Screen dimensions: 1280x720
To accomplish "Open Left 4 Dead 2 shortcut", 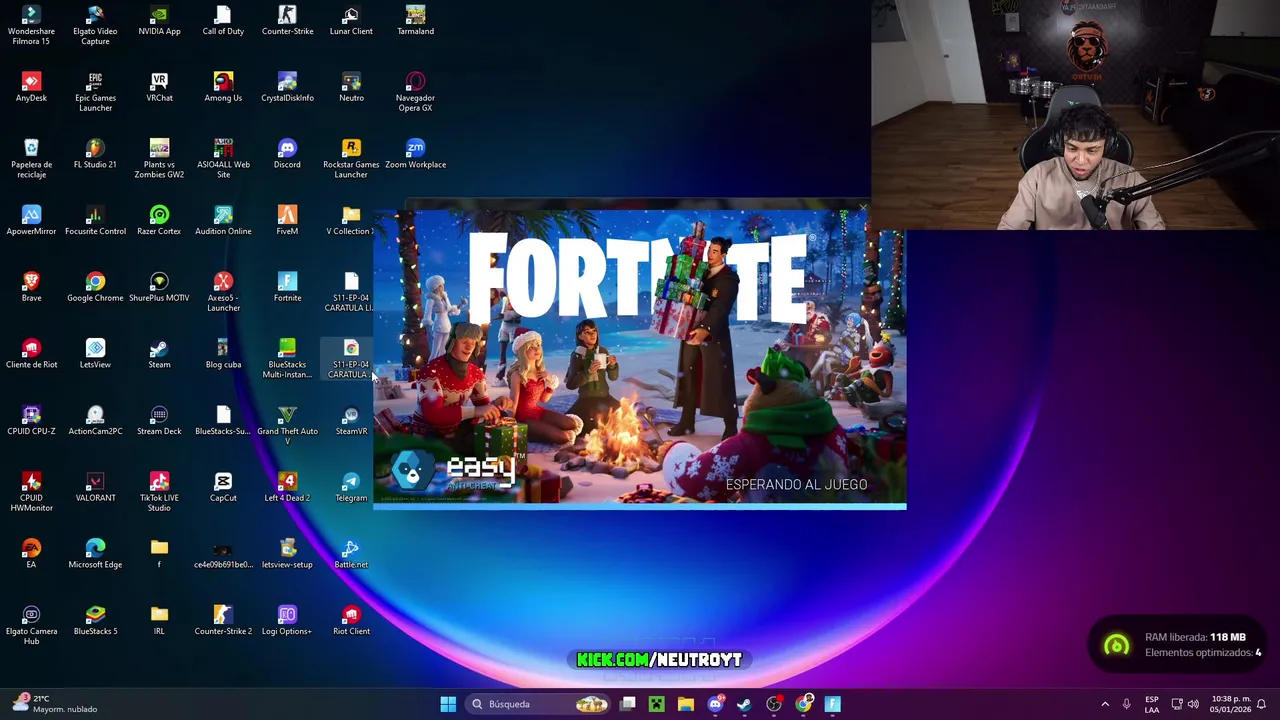I will click(x=287, y=487).
